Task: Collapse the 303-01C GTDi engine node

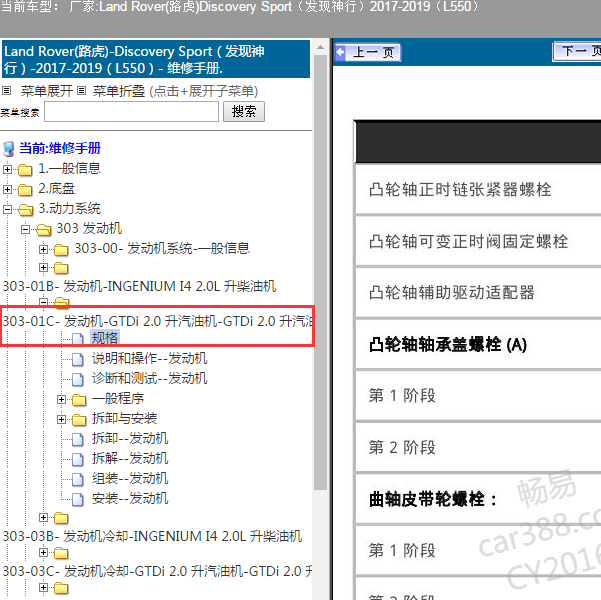Action: (43, 302)
